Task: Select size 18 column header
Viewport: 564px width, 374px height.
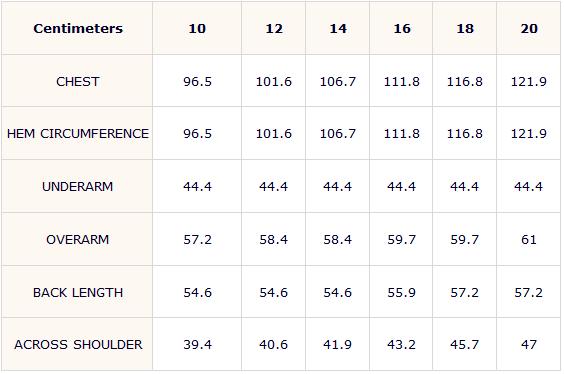Action: coord(465,28)
